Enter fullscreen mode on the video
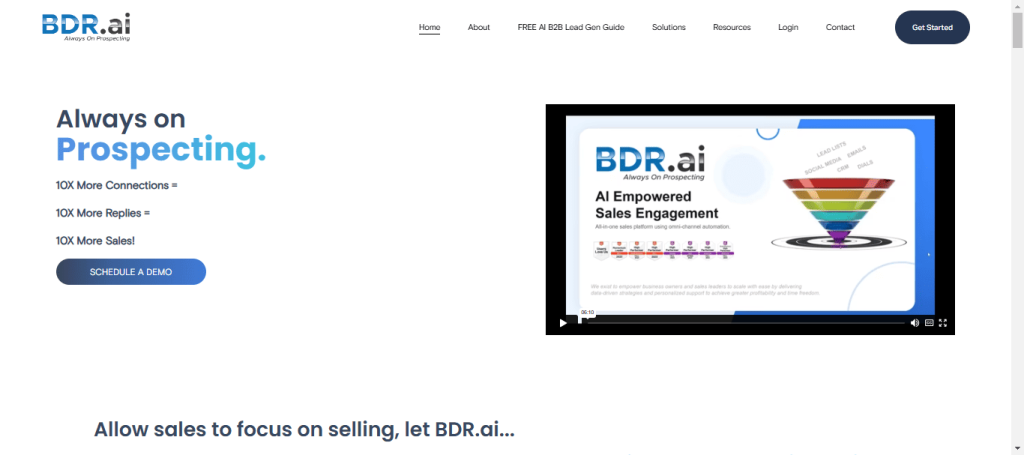 pos(943,322)
